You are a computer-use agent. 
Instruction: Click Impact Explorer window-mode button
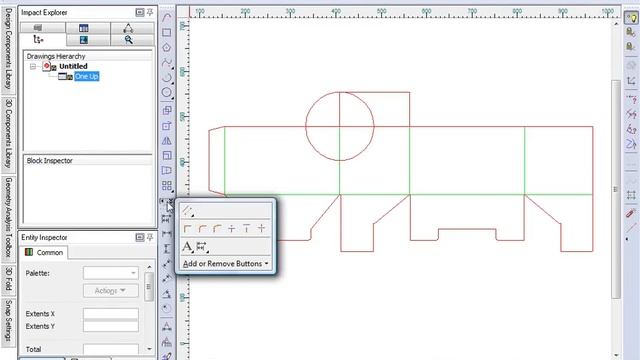pos(140,13)
